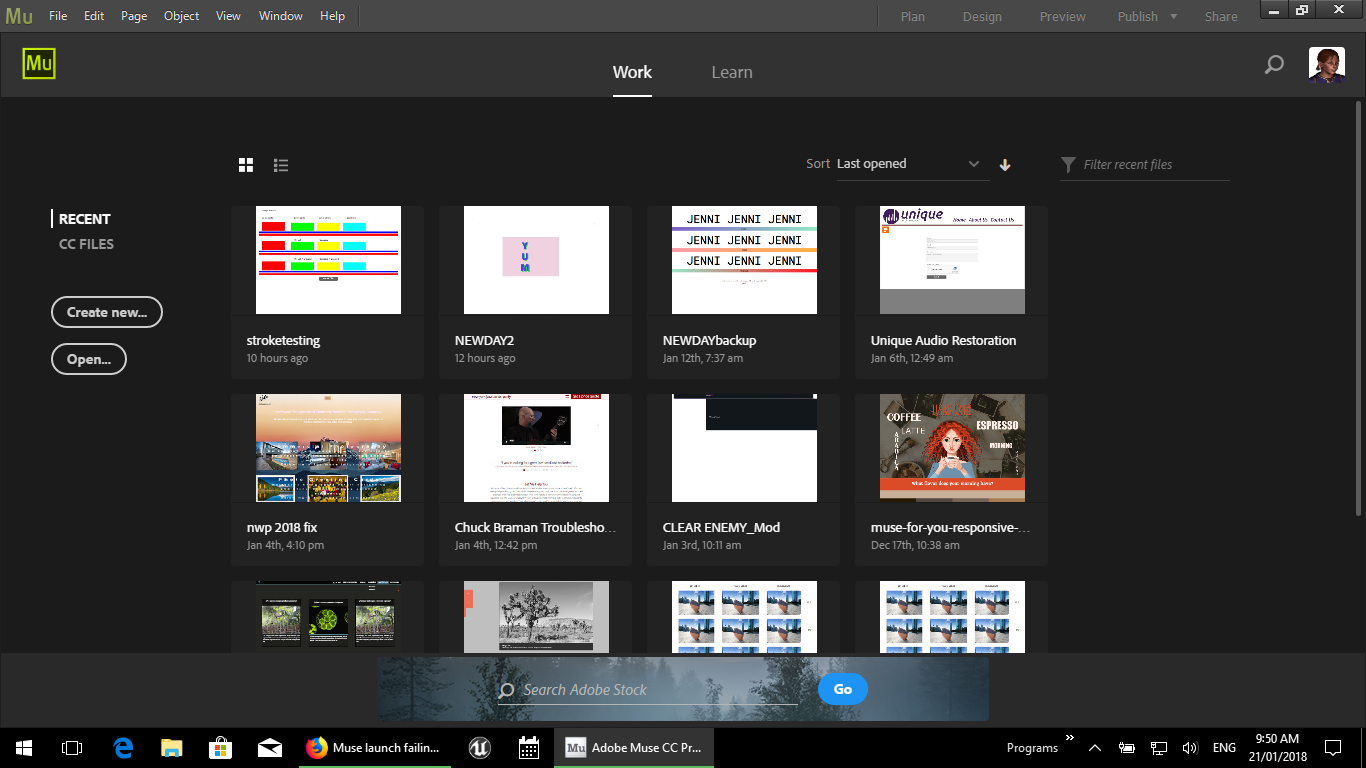Viewport: 1366px width, 768px height.
Task: Switch to Design mode
Action: pos(982,16)
